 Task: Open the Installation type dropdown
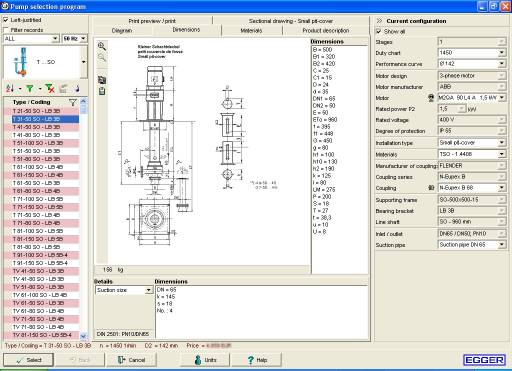[502, 143]
